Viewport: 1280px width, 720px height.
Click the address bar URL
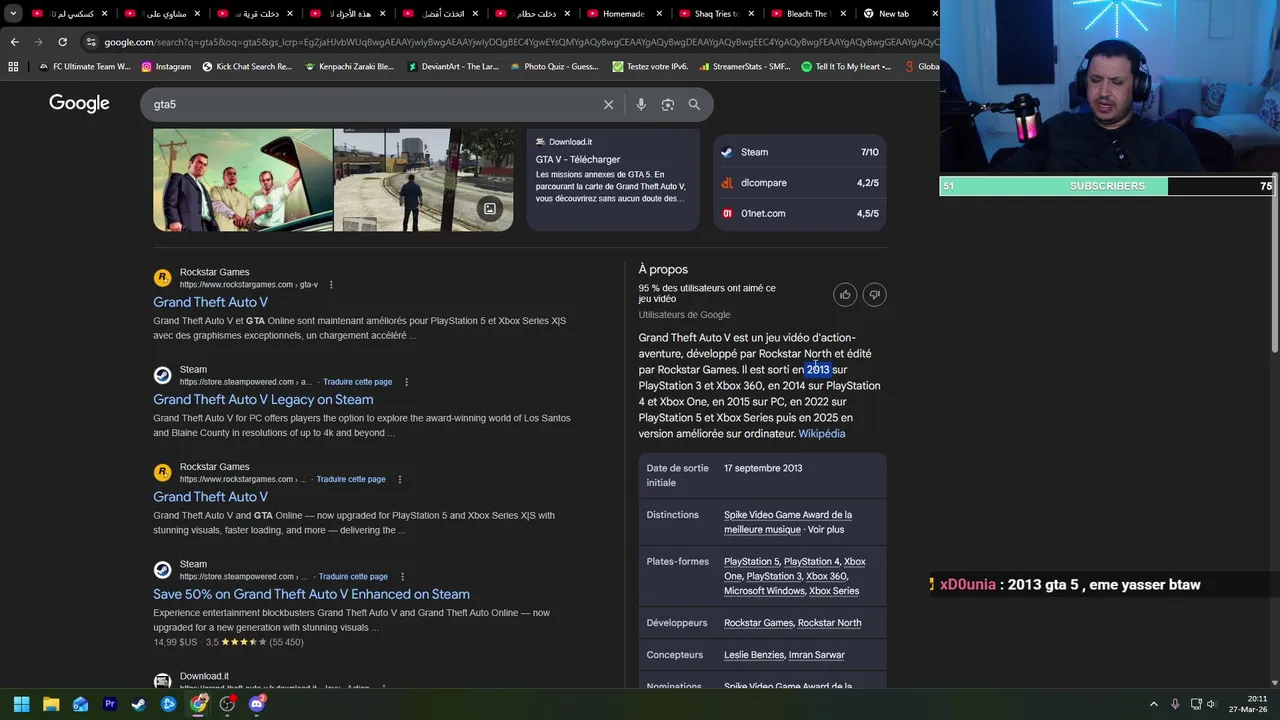[x=520, y=42]
